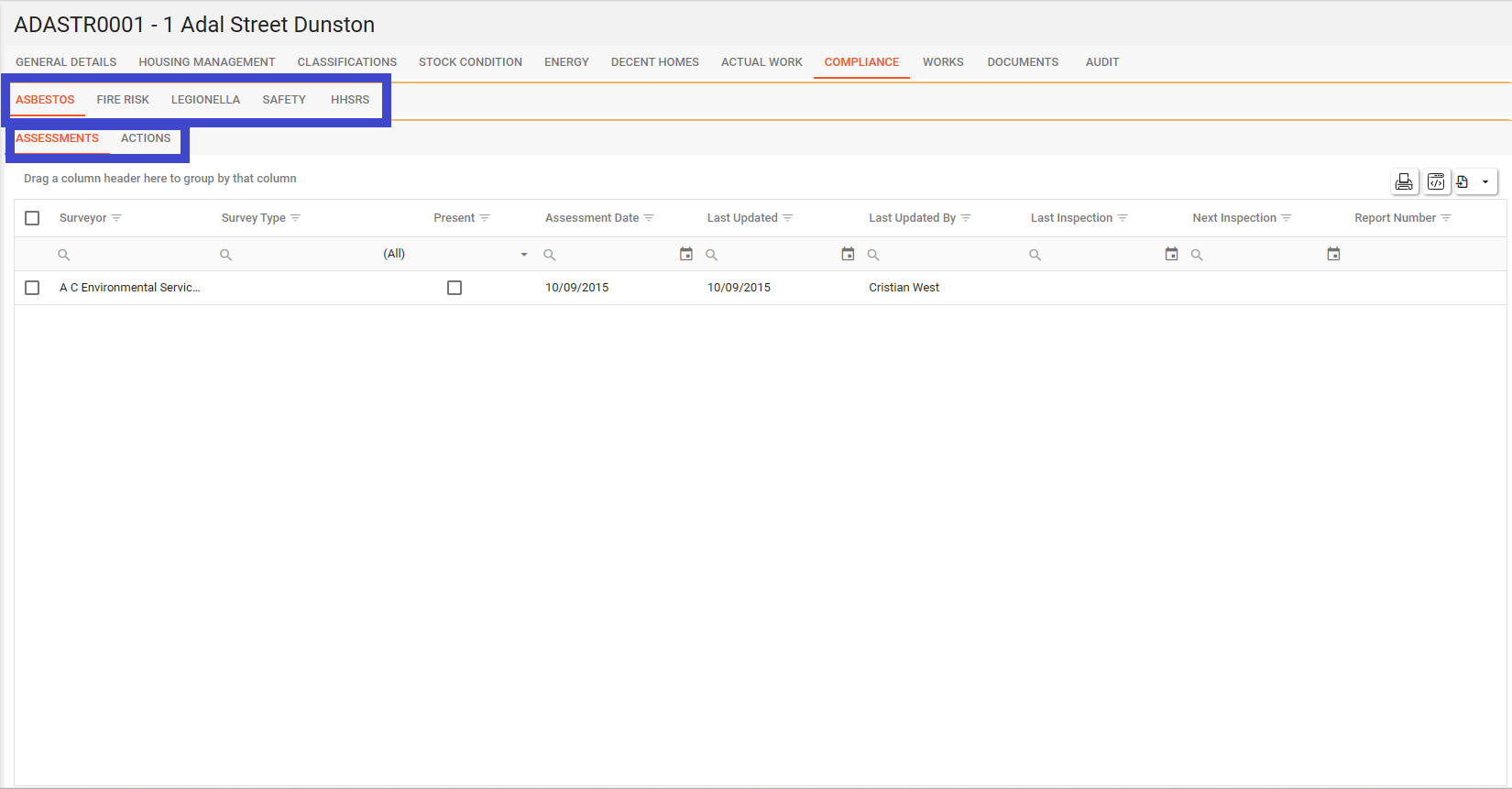Switch to the Fire Risk tab
1512x789 pixels.
click(x=123, y=100)
